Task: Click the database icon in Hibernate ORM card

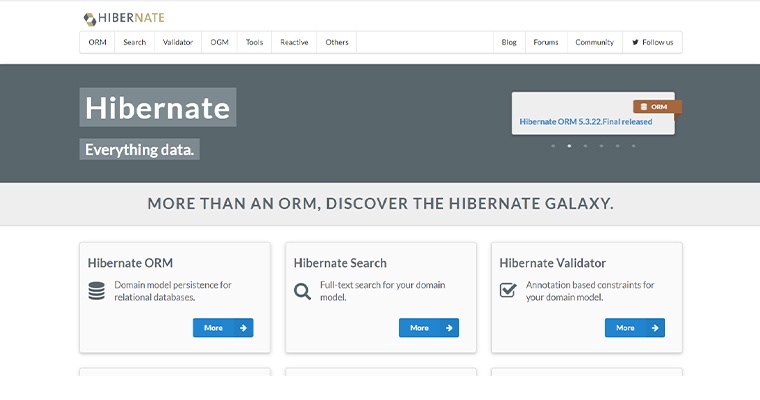Action: click(x=96, y=291)
